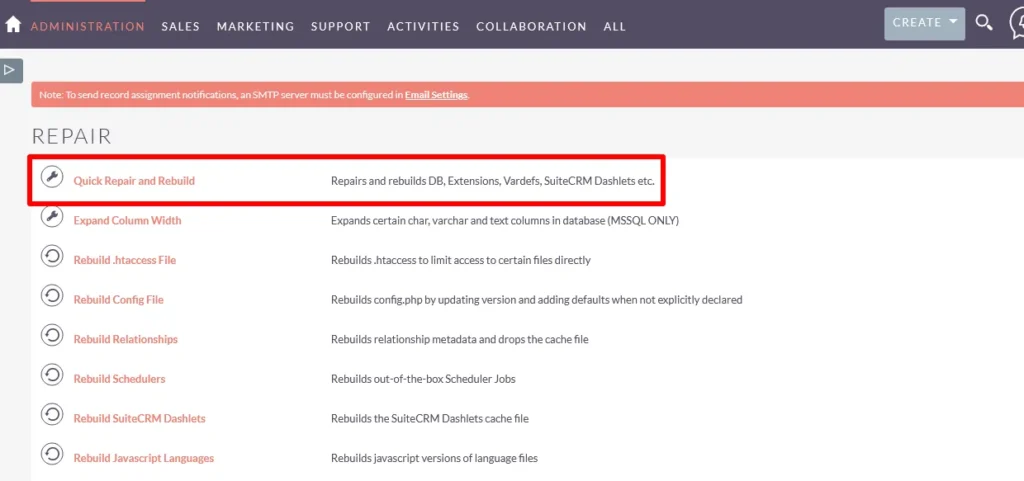1024x481 pixels.
Task: Open the Administration menu
Action: (x=87, y=26)
